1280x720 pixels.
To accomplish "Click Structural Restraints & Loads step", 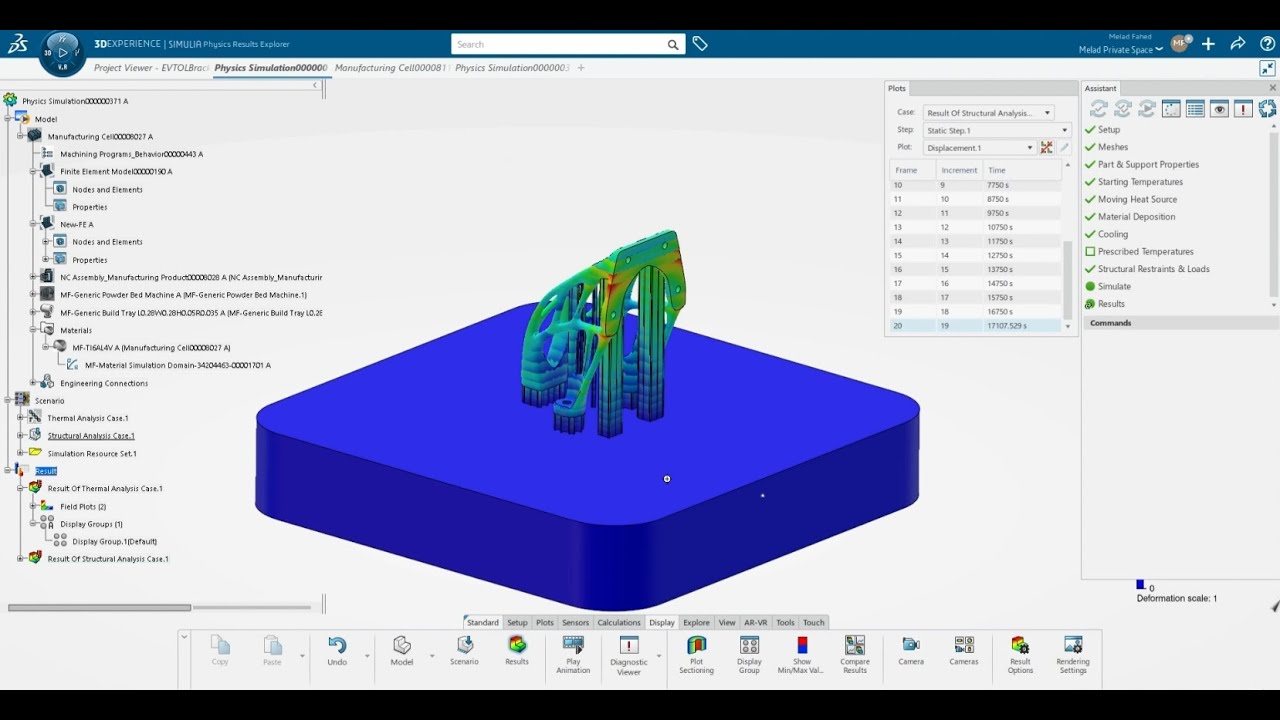I will tap(1153, 269).
